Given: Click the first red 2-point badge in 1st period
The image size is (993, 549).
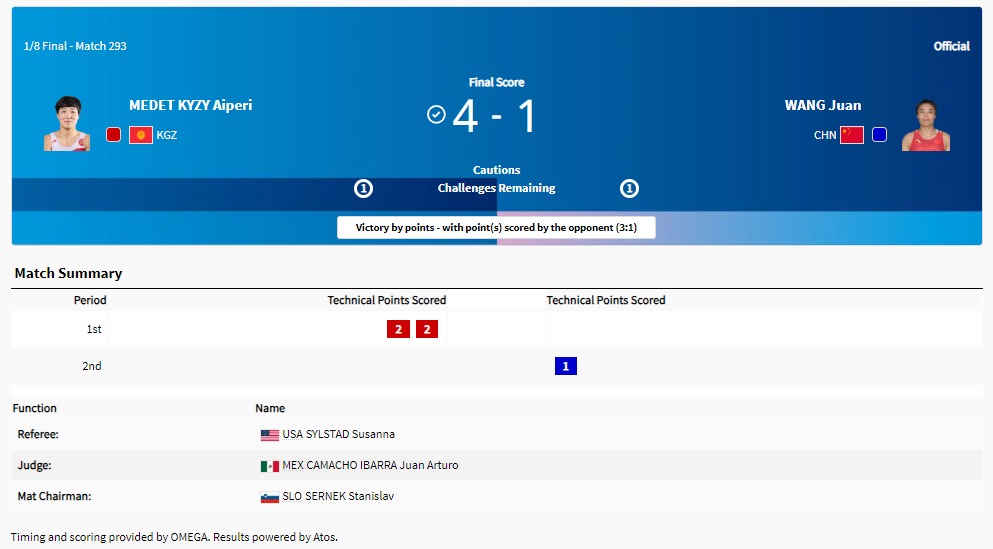Looking at the screenshot, I should coord(398,329).
